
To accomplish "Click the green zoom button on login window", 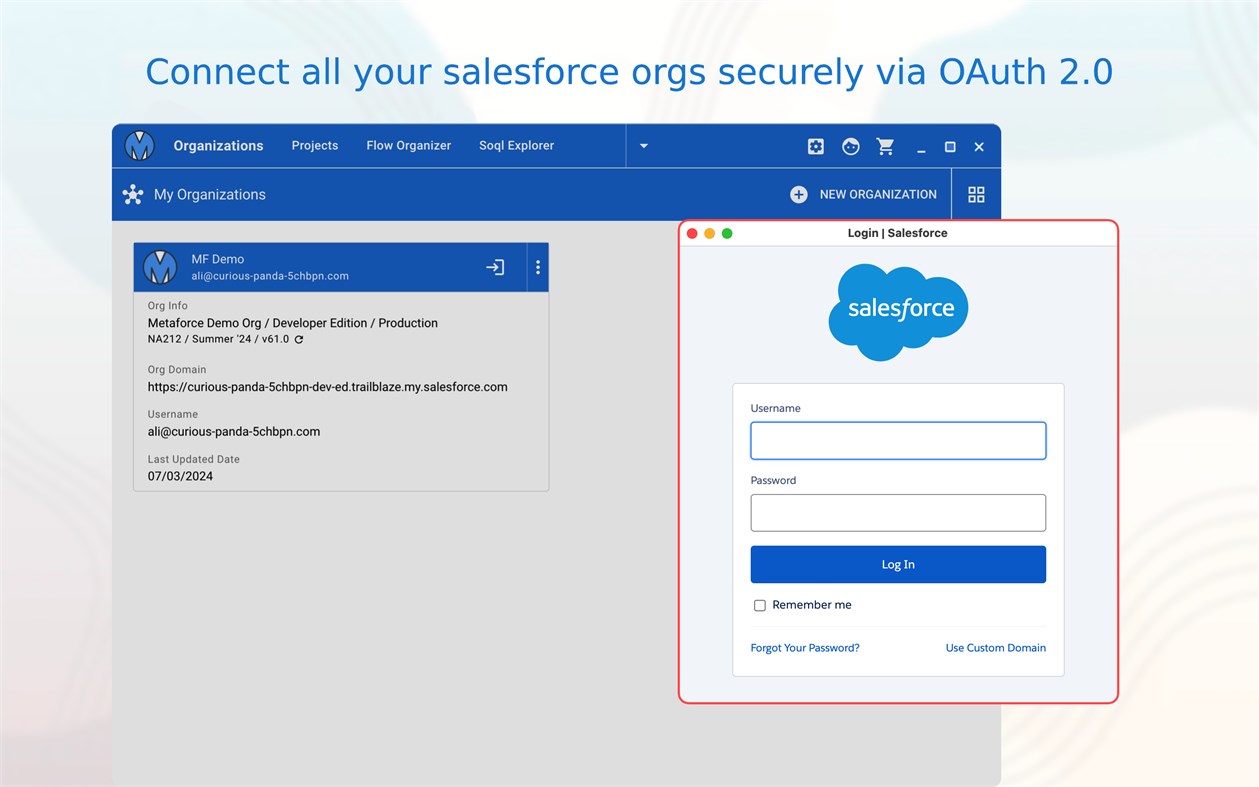I will point(727,233).
